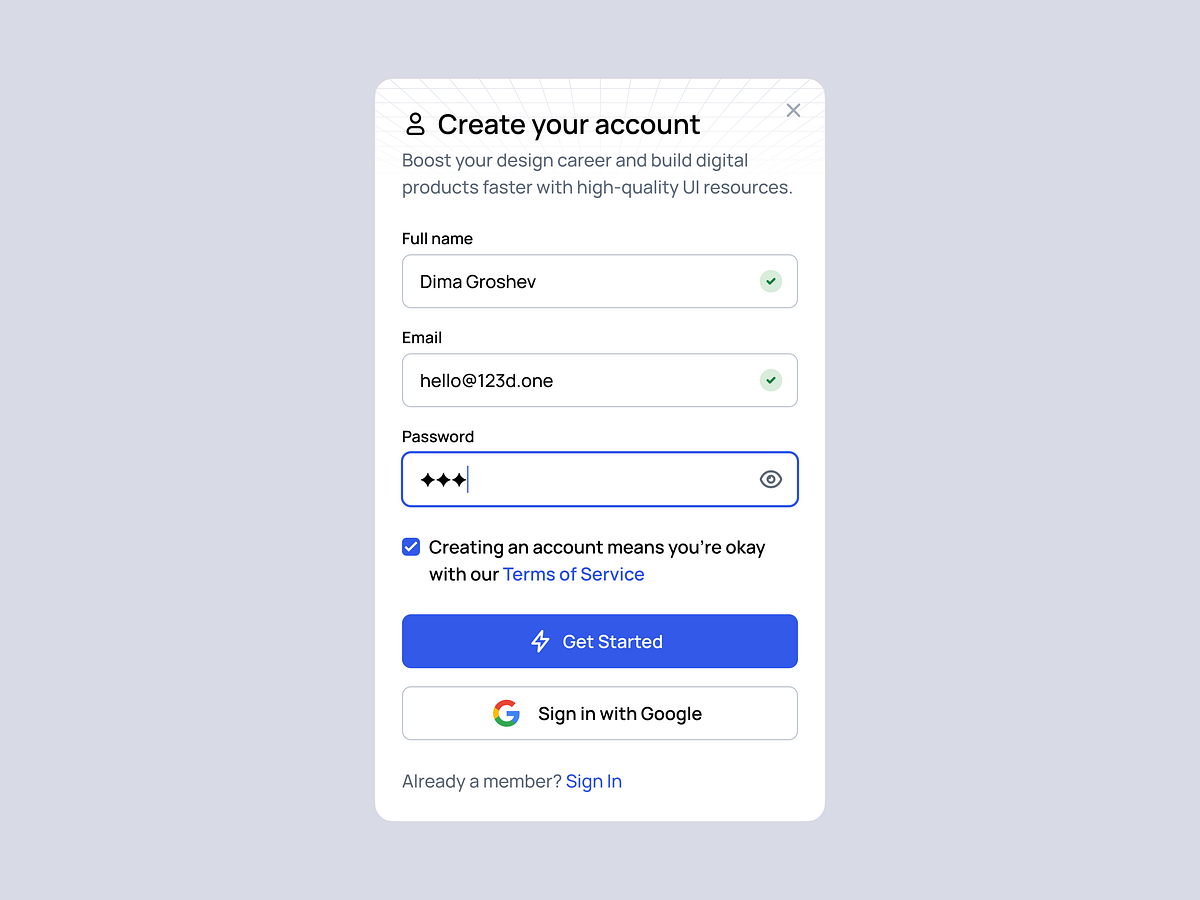This screenshot has width=1200, height=900.
Task: Click the Full name label
Action: click(x=437, y=238)
